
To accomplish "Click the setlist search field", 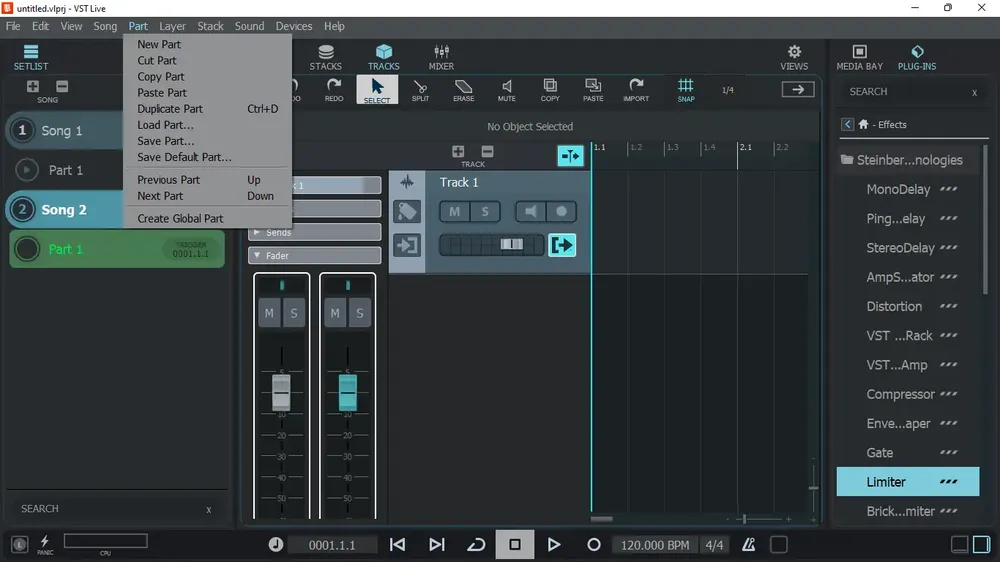I will (116, 508).
